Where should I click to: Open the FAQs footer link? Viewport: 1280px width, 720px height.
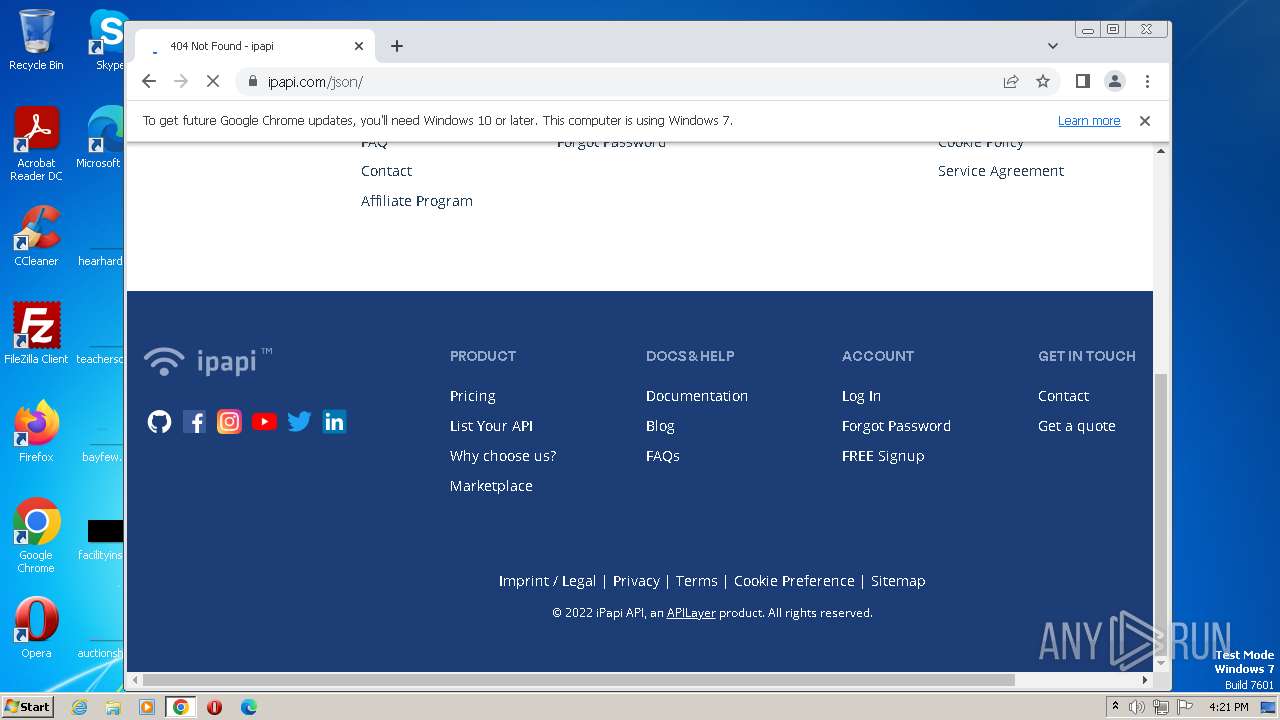pos(663,456)
